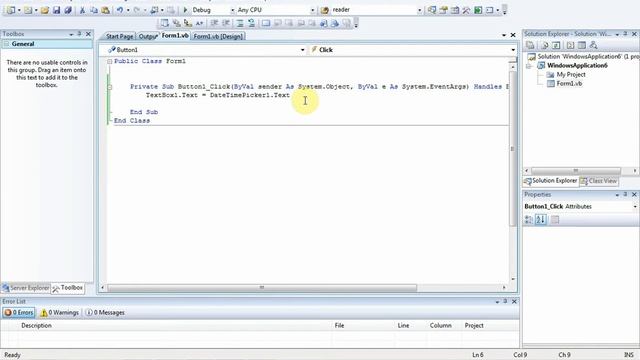Toggle auto-hide pin on Properties panel
This screenshot has width=640, height=360.
click(x=625, y=195)
